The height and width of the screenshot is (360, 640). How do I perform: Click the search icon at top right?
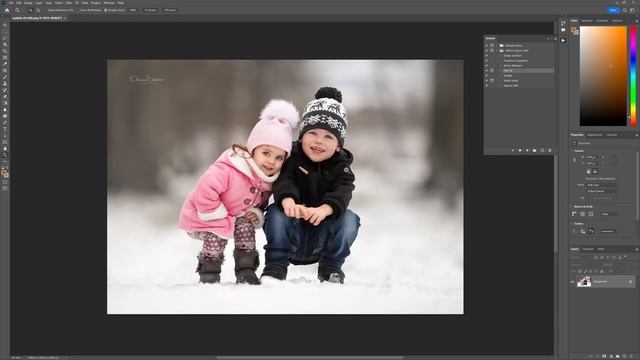[625, 10]
